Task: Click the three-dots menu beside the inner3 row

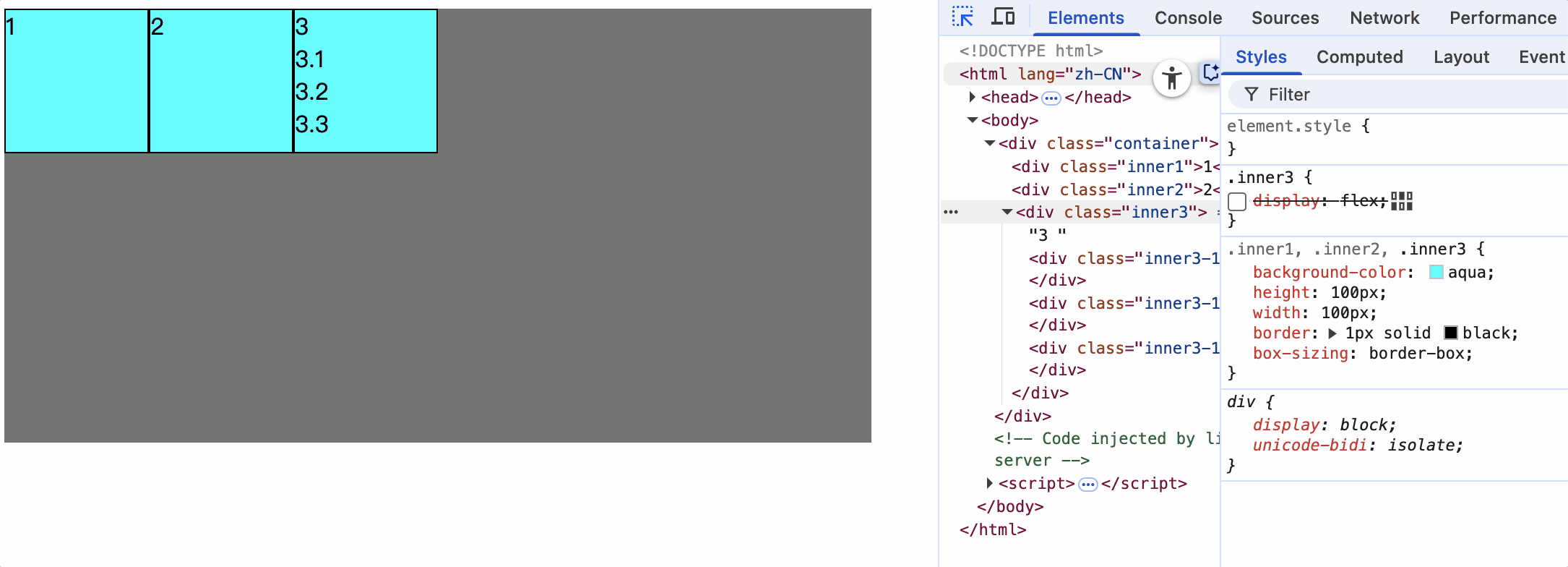Action: click(x=951, y=212)
